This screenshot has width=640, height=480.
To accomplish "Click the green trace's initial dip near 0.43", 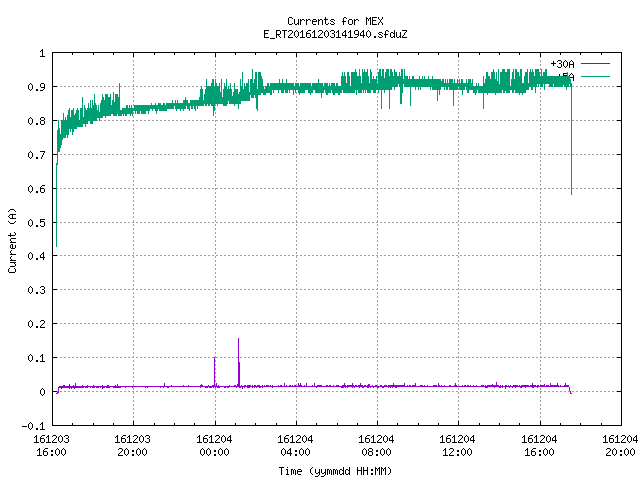I will 56,204.
